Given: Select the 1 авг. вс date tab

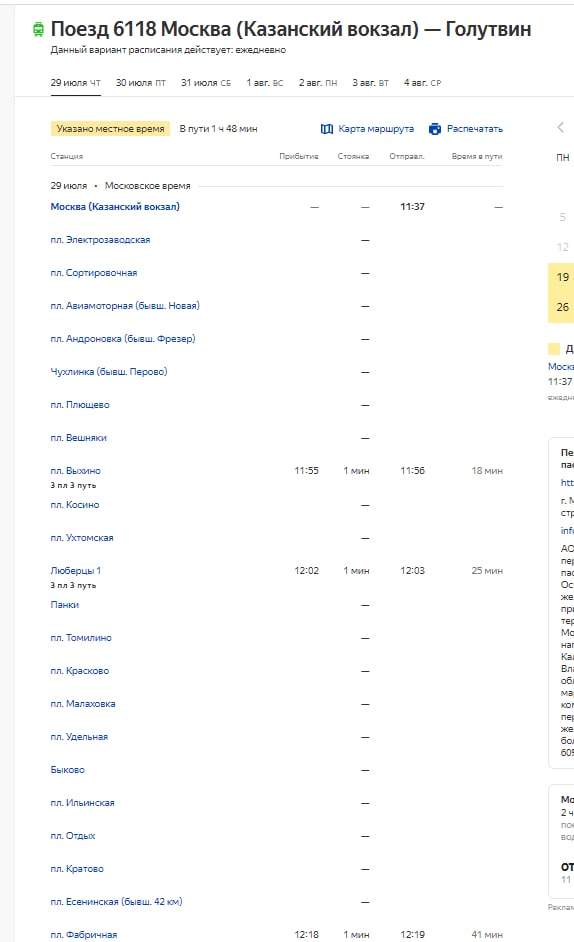Looking at the screenshot, I should point(265,83).
